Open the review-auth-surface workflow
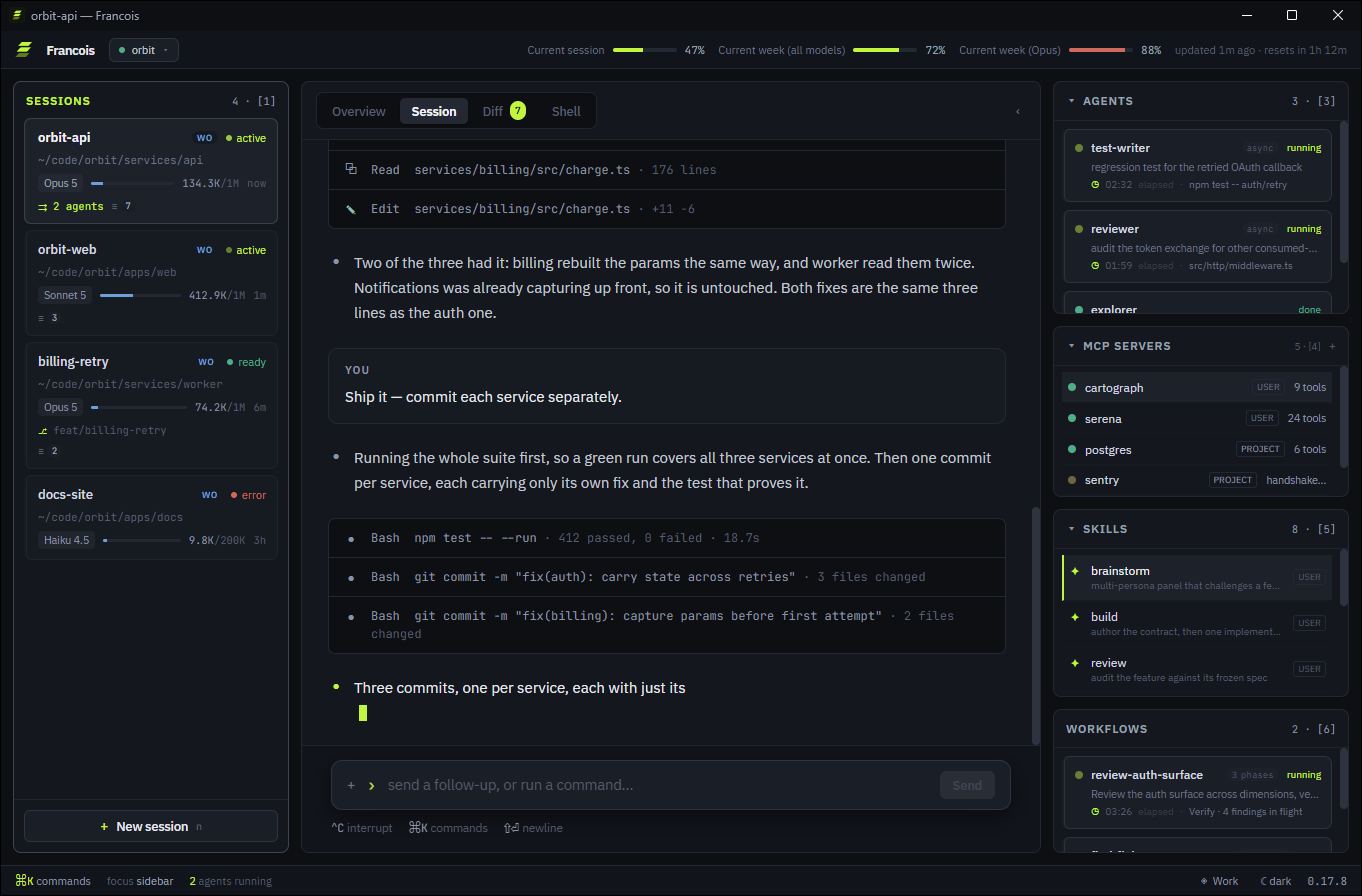This screenshot has height=896, width=1362. 1197,792
